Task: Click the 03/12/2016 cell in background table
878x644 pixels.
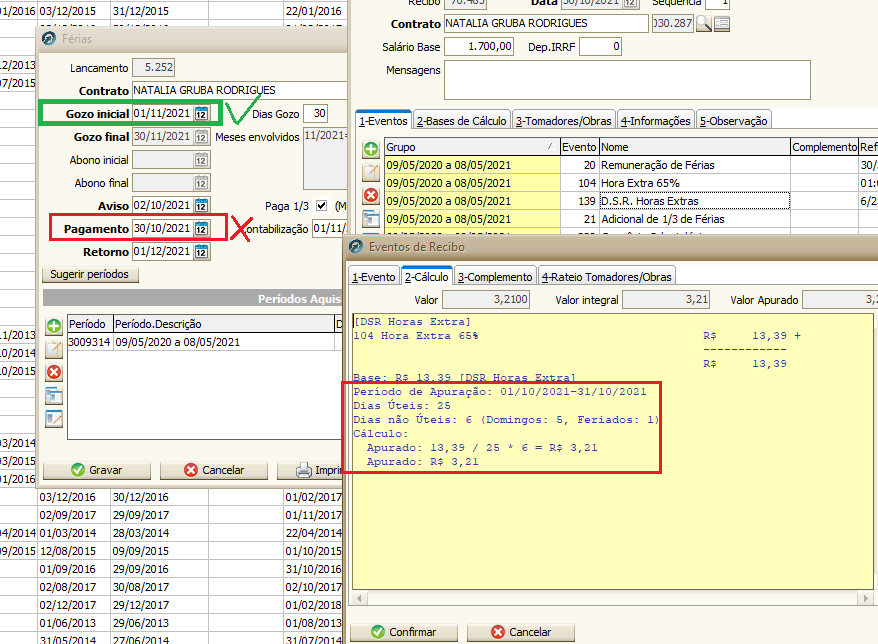Action: 74,497
